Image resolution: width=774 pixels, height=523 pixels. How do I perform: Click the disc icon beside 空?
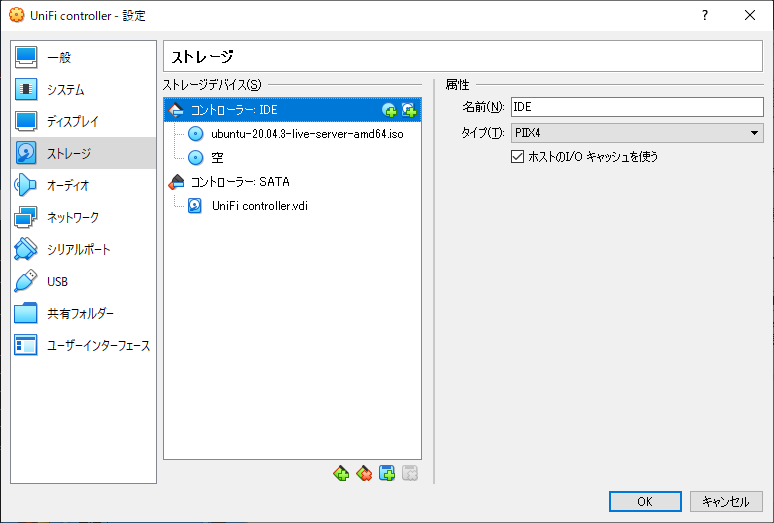point(195,157)
